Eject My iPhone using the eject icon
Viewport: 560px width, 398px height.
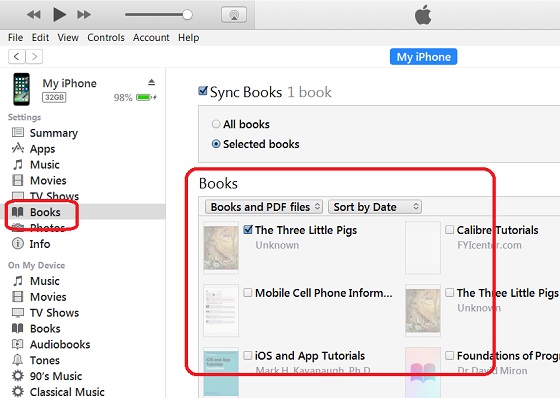pyautogui.click(x=151, y=82)
